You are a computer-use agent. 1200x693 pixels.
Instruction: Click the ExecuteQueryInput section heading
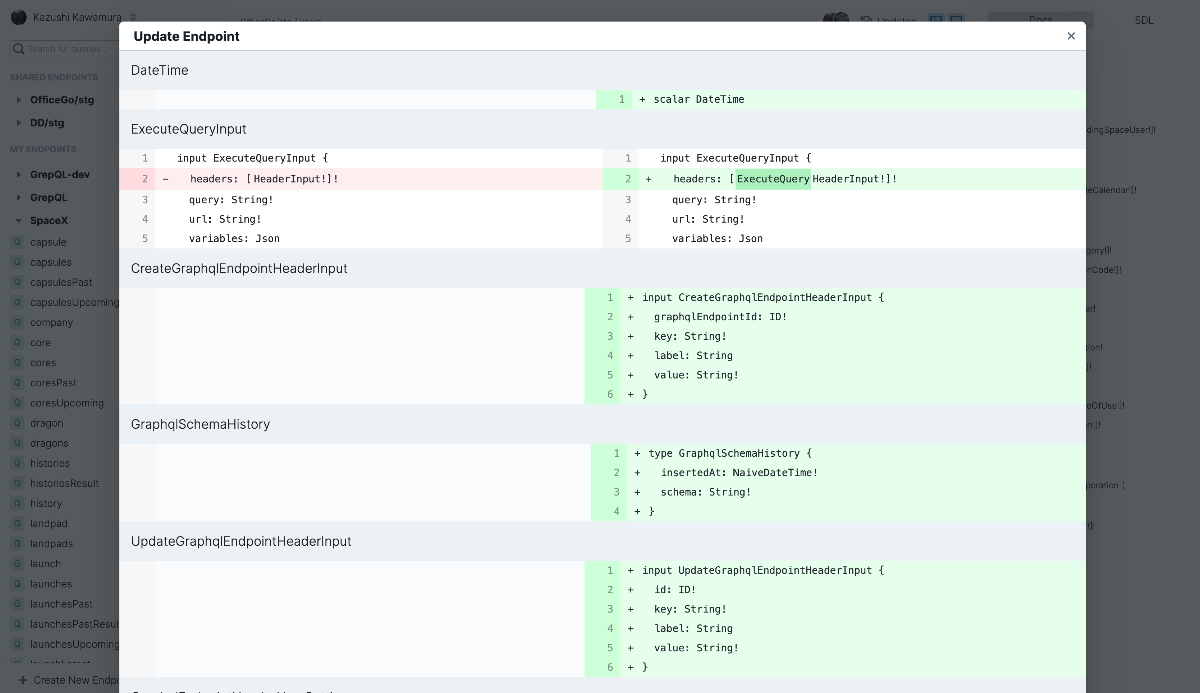coord(189,129)
